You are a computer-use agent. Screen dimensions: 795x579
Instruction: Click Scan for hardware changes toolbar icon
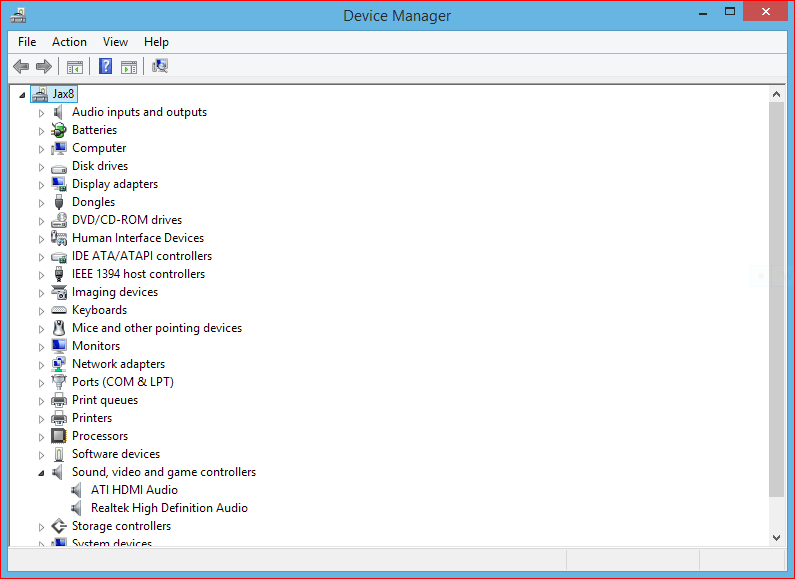[x=160, y=66]
